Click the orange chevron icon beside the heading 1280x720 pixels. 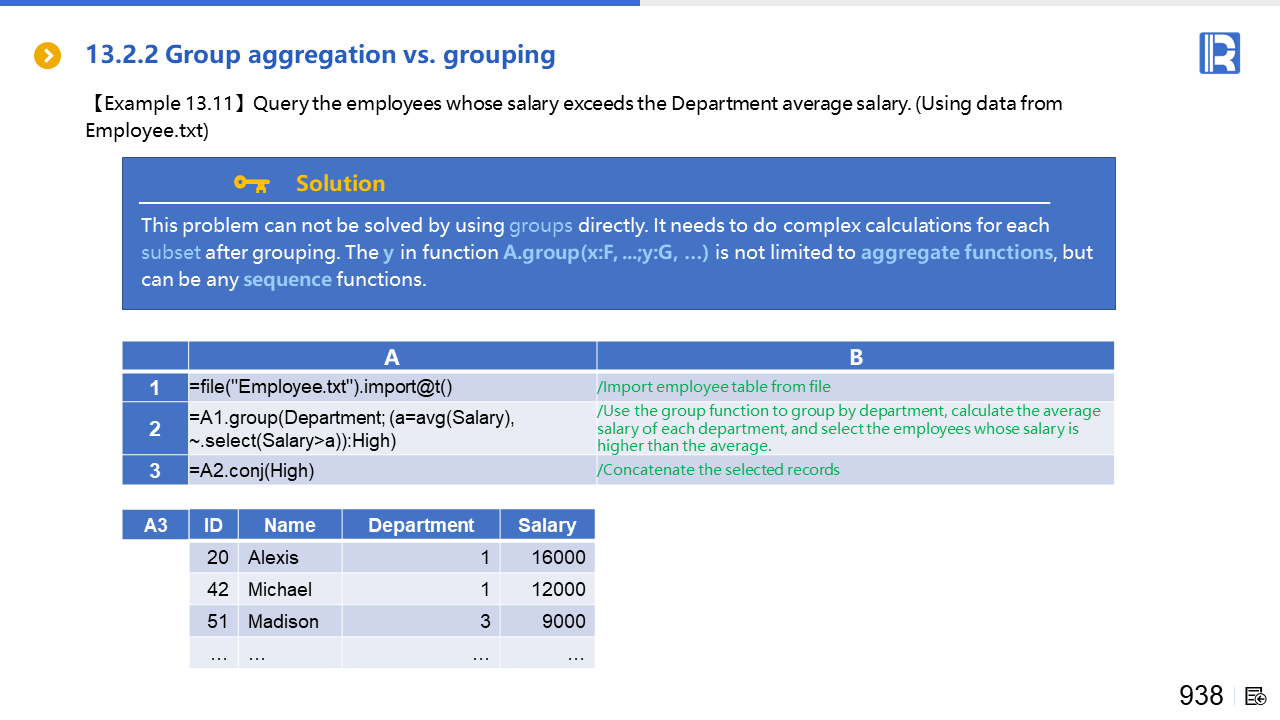(x=47, y=56)
